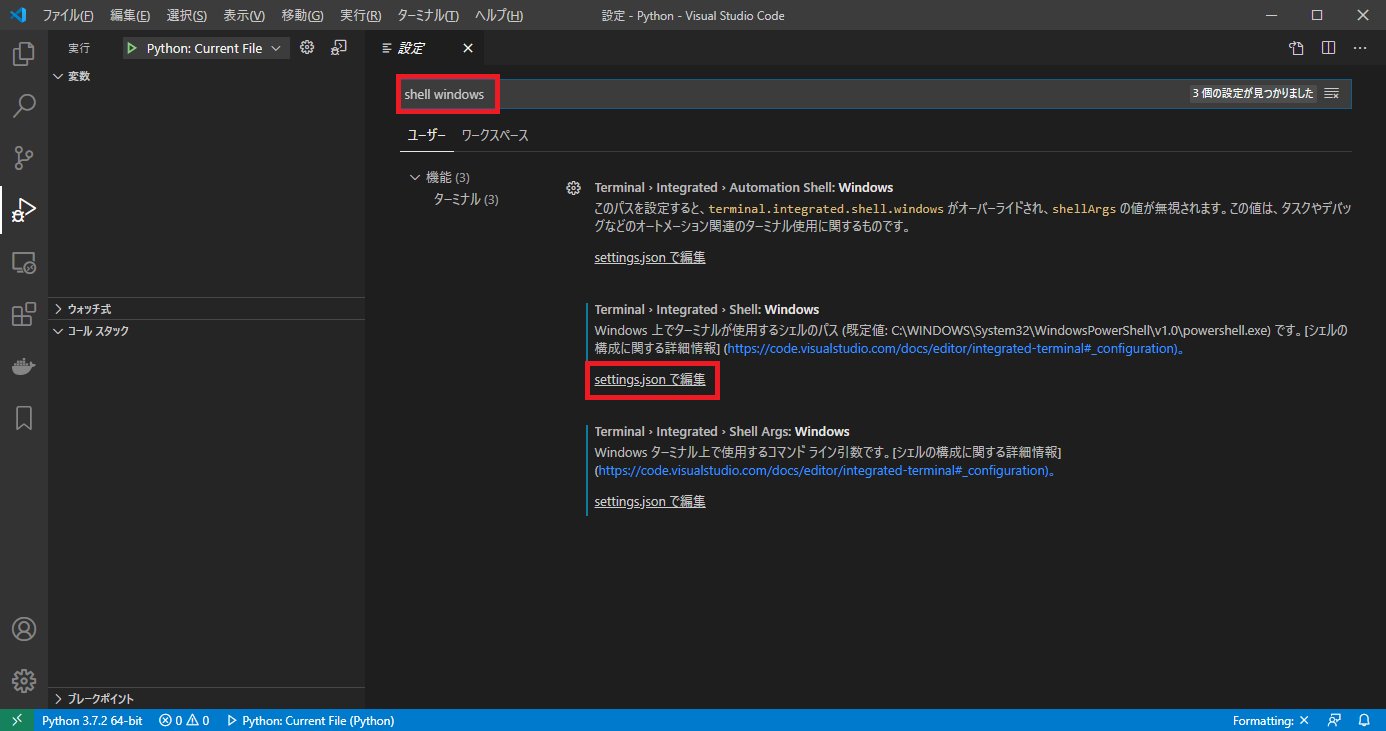Open the Manage gear in activity bar
This screenshot has height=731, width=1386.
pyautogui.click(x=24, y=680)
